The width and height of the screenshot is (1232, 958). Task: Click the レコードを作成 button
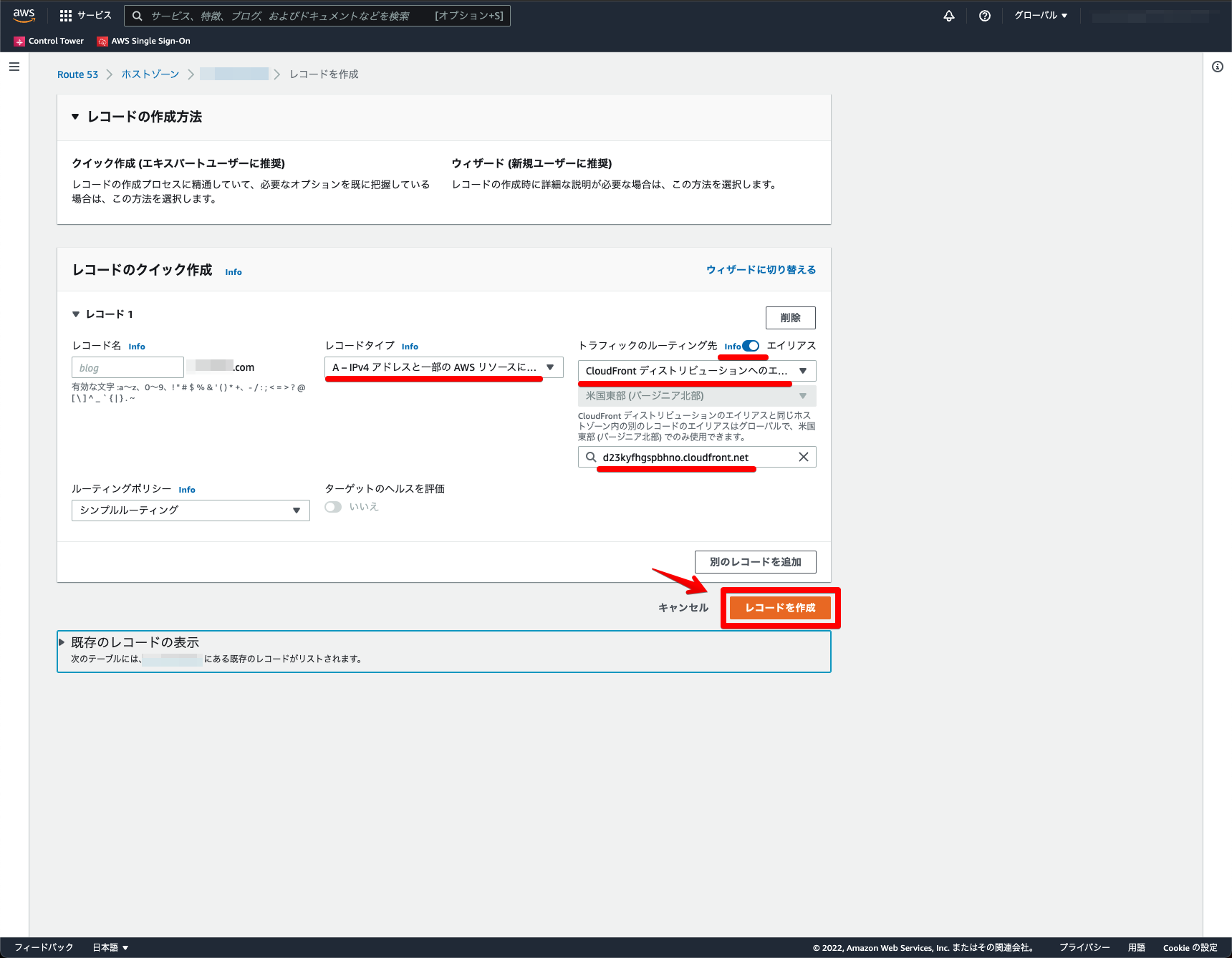pyautogui.click(x=780, y=608)
